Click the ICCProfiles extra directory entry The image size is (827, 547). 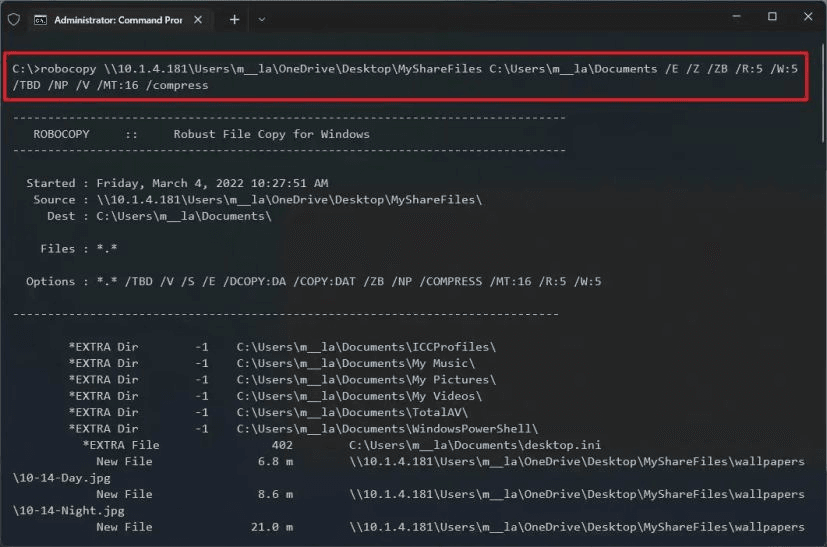coord(366,347)
